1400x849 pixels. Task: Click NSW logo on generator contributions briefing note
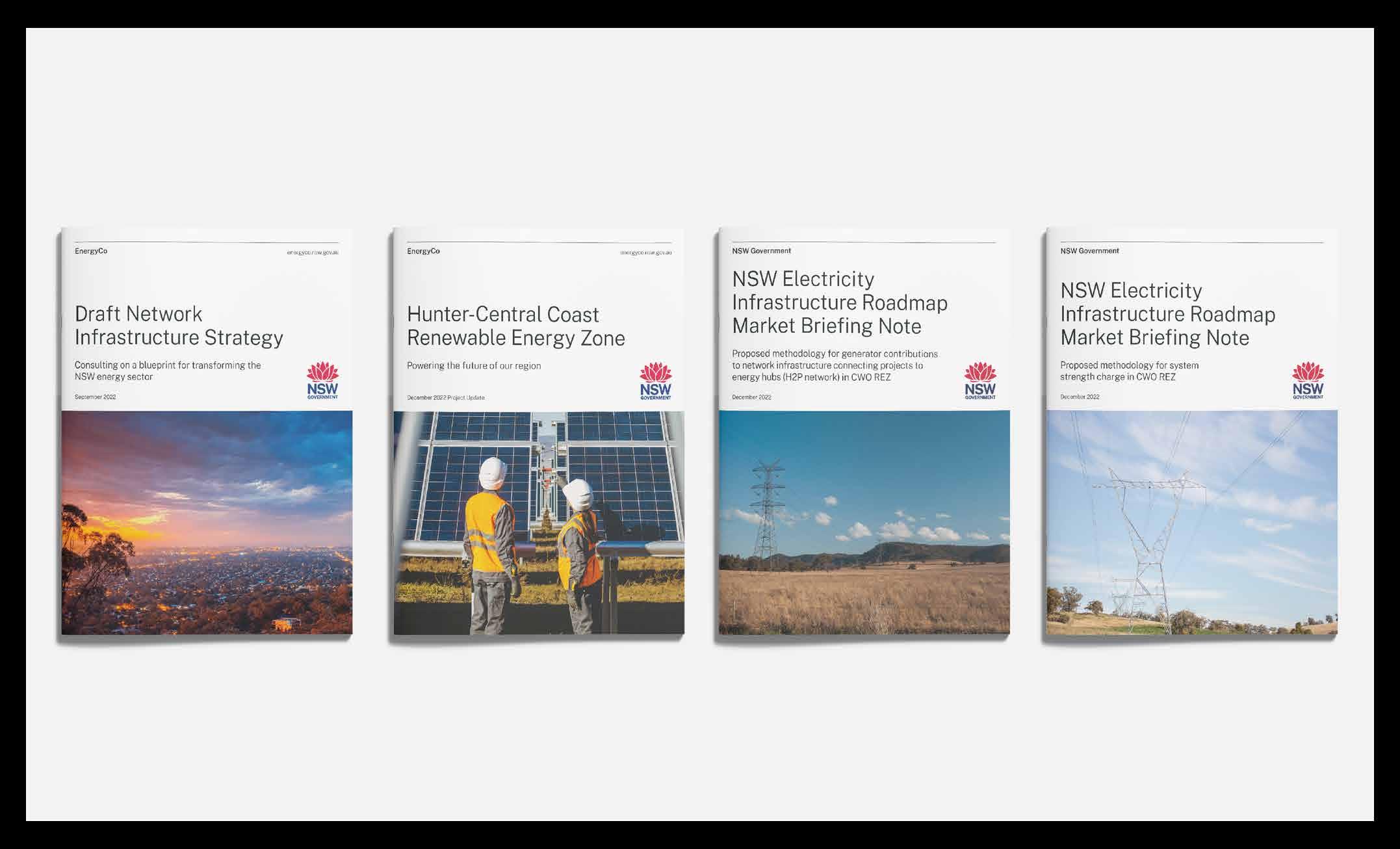coord(980,382)
